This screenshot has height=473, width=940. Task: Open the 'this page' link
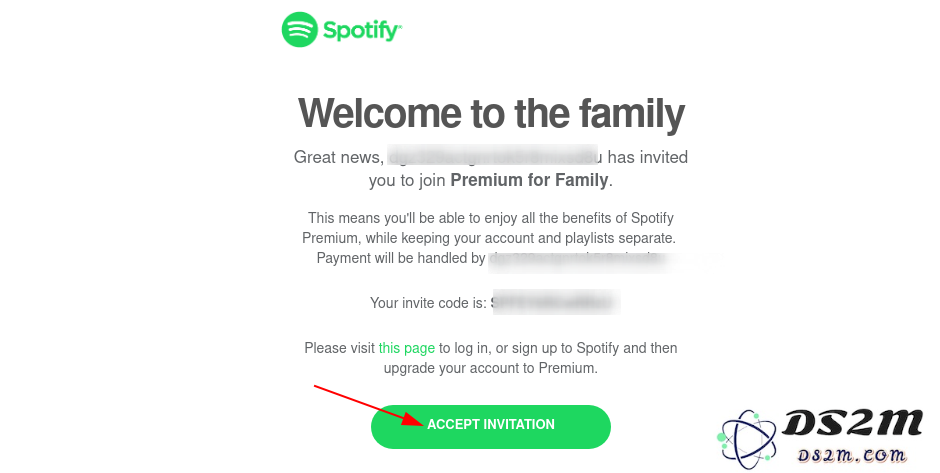click(x=406, y=348)
